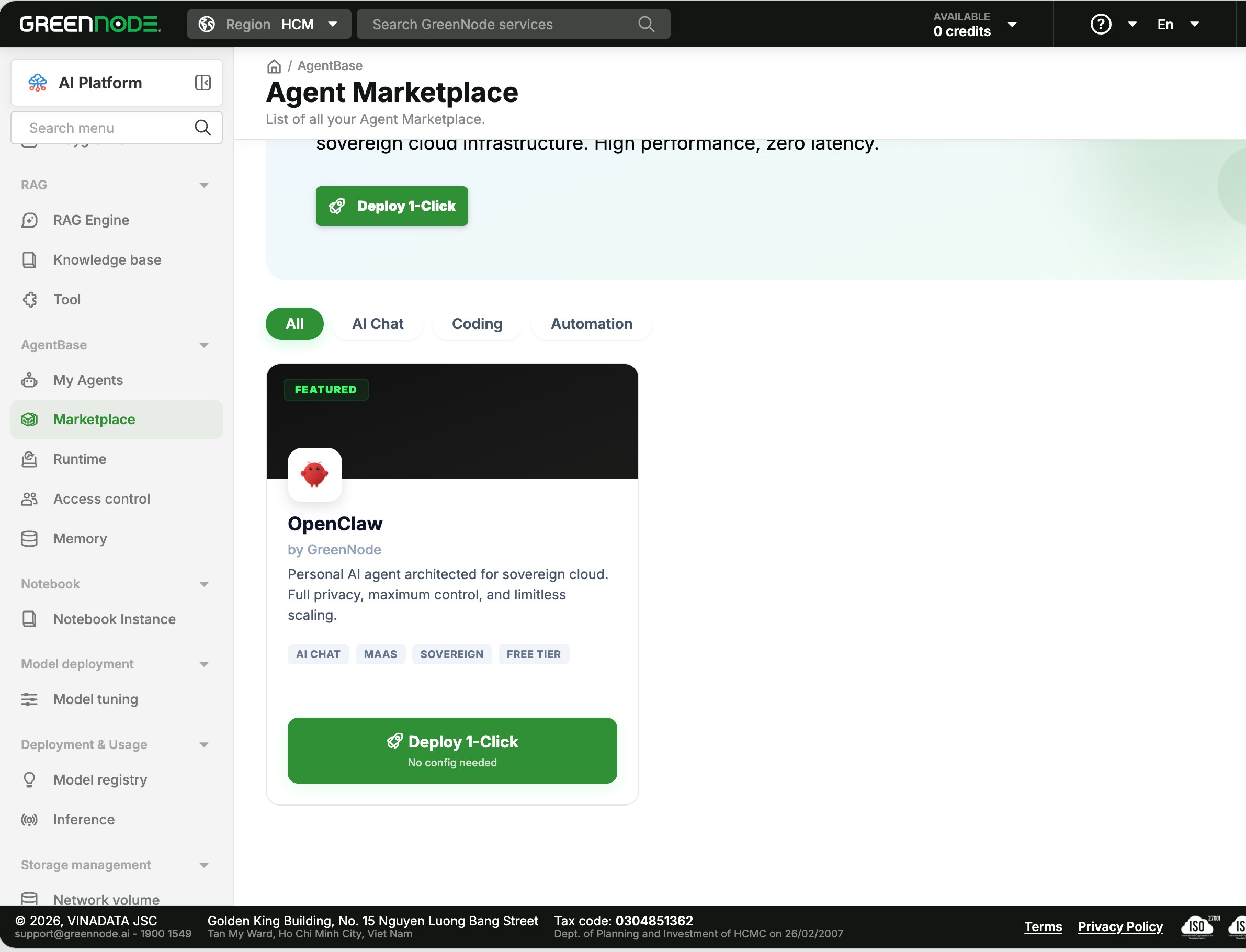Open Knowledge base from the sidebar
The image size is (1246, 952).
pyautogui.click(x=117, y=259)
